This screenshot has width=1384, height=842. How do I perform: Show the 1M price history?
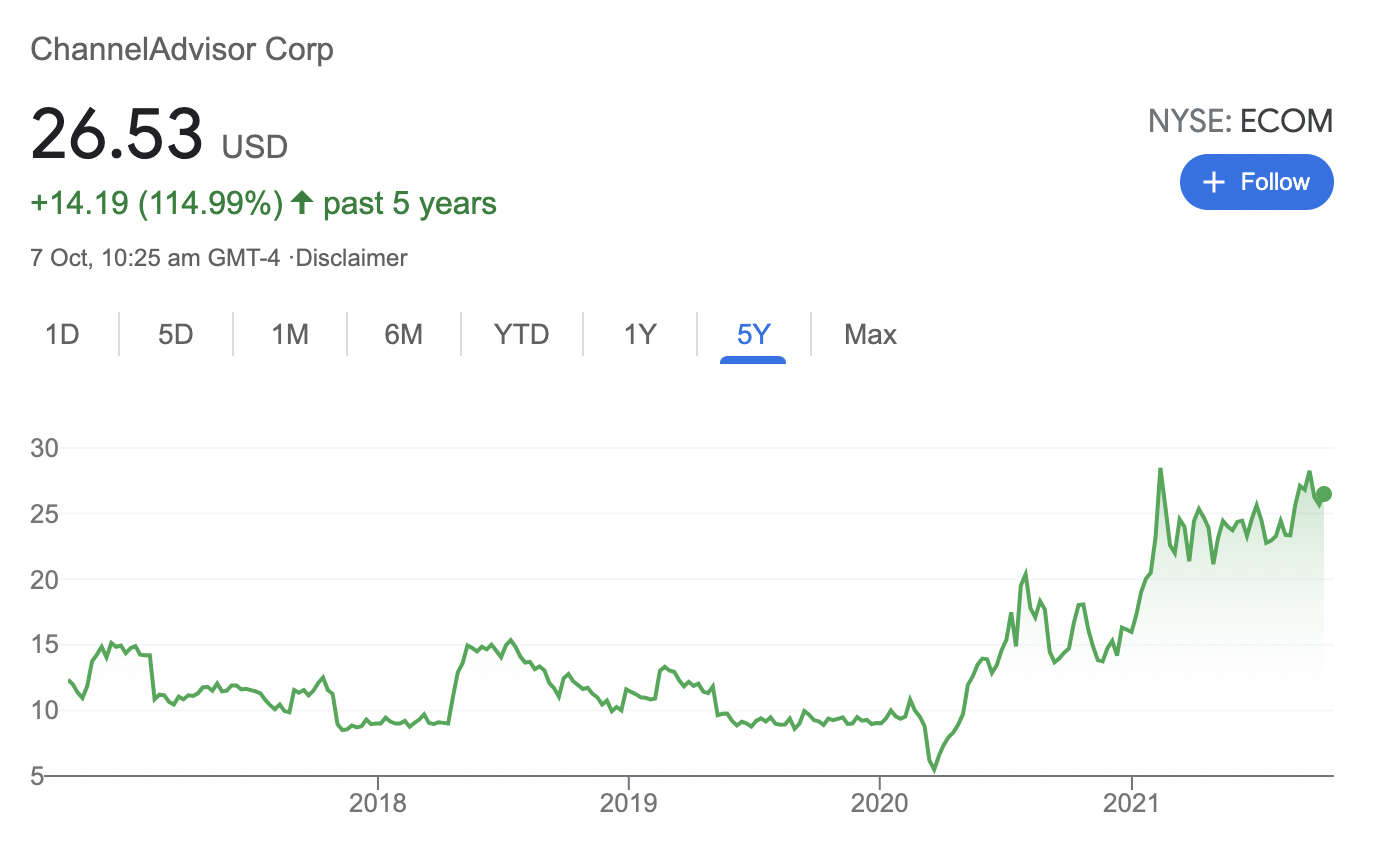tap(290, 334)
